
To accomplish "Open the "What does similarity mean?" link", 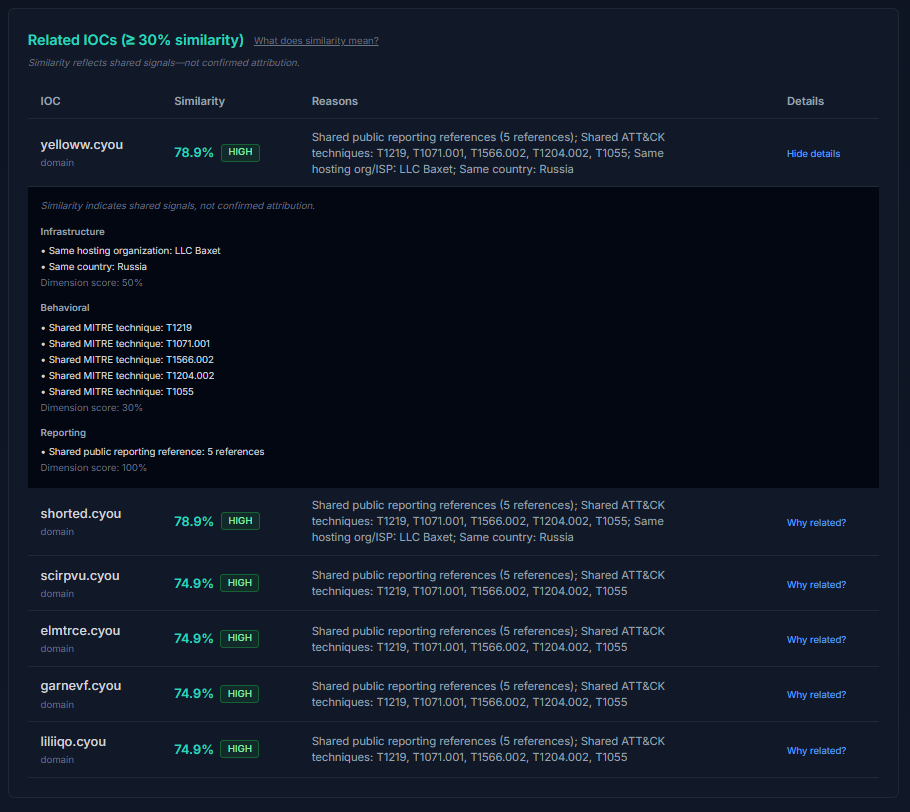I will click(x=316, y=40).
